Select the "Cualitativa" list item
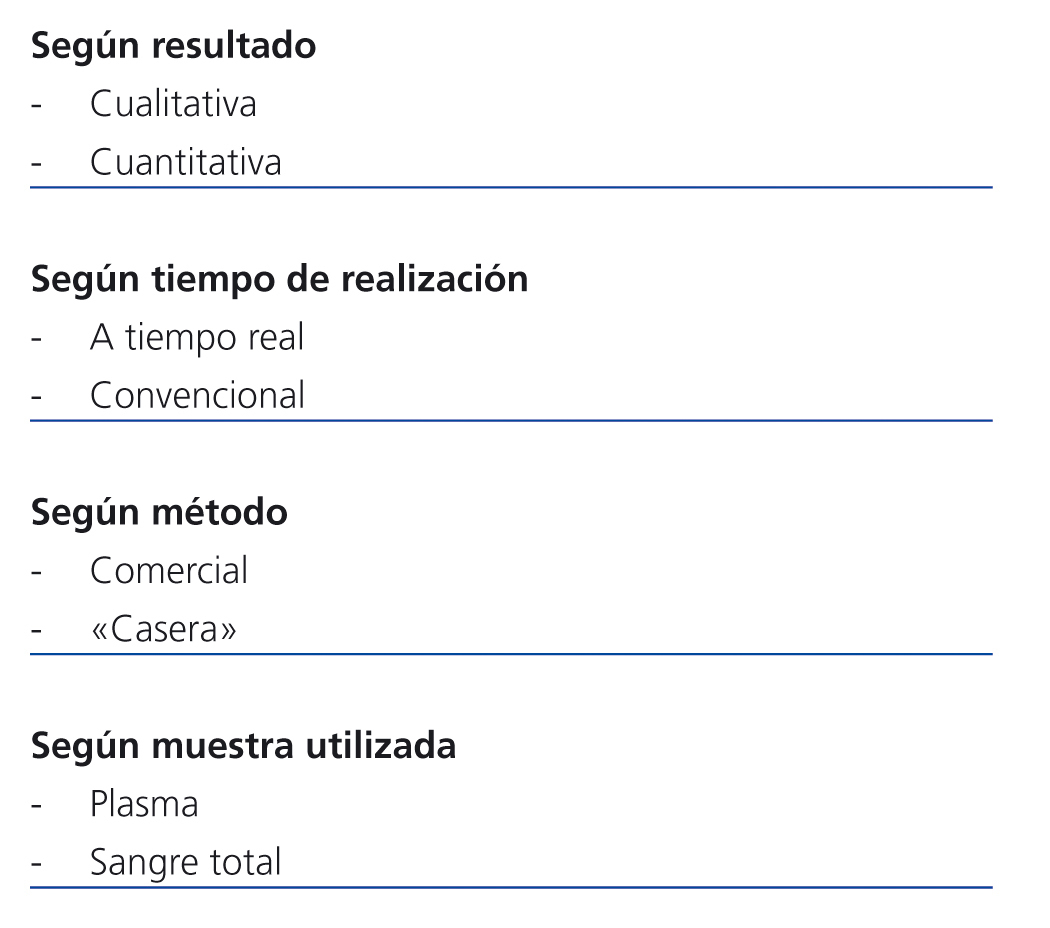 click(x=173, y=104)
